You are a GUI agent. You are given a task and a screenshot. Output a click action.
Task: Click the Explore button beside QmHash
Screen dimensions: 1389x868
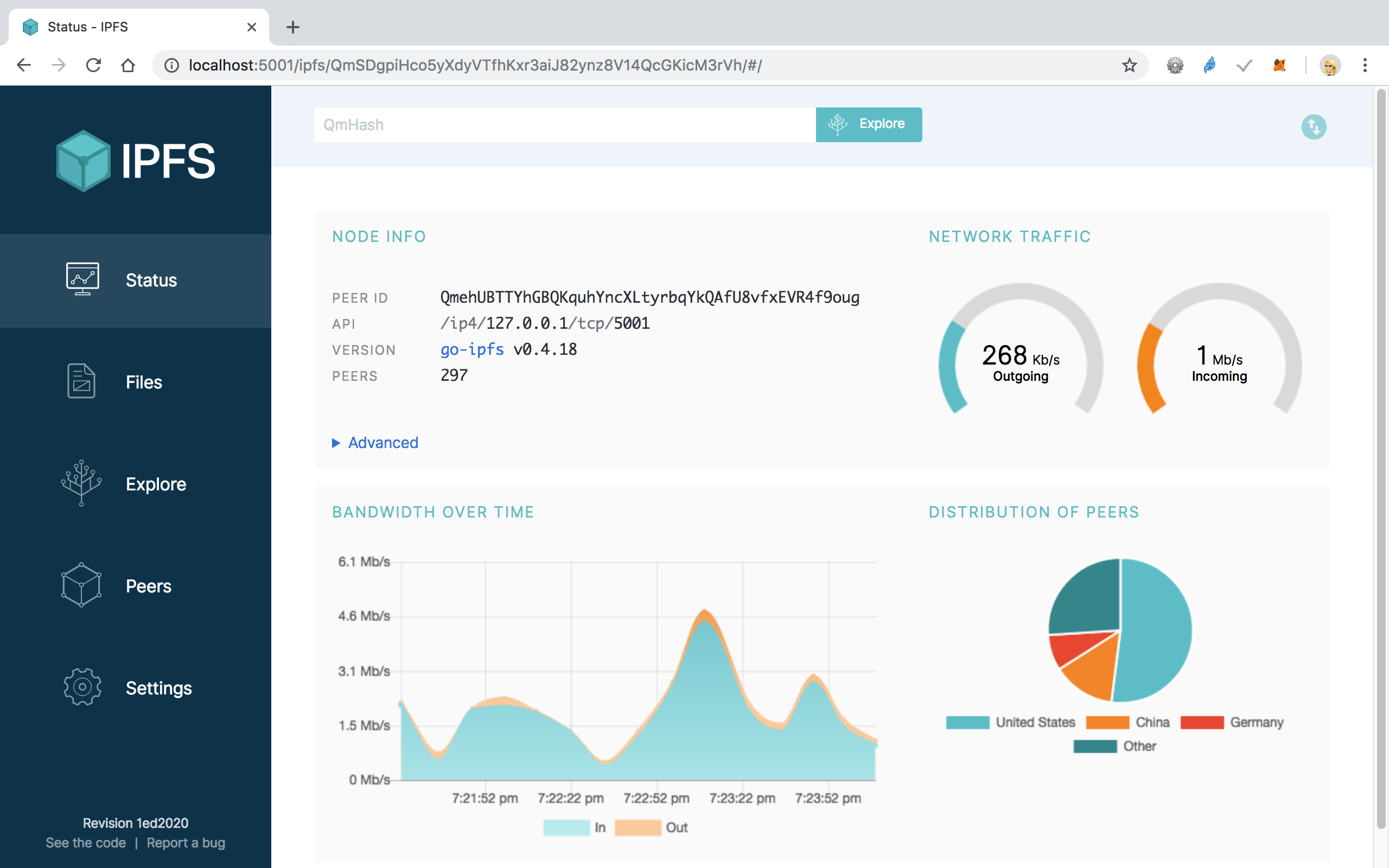click(x=869, y=124)
